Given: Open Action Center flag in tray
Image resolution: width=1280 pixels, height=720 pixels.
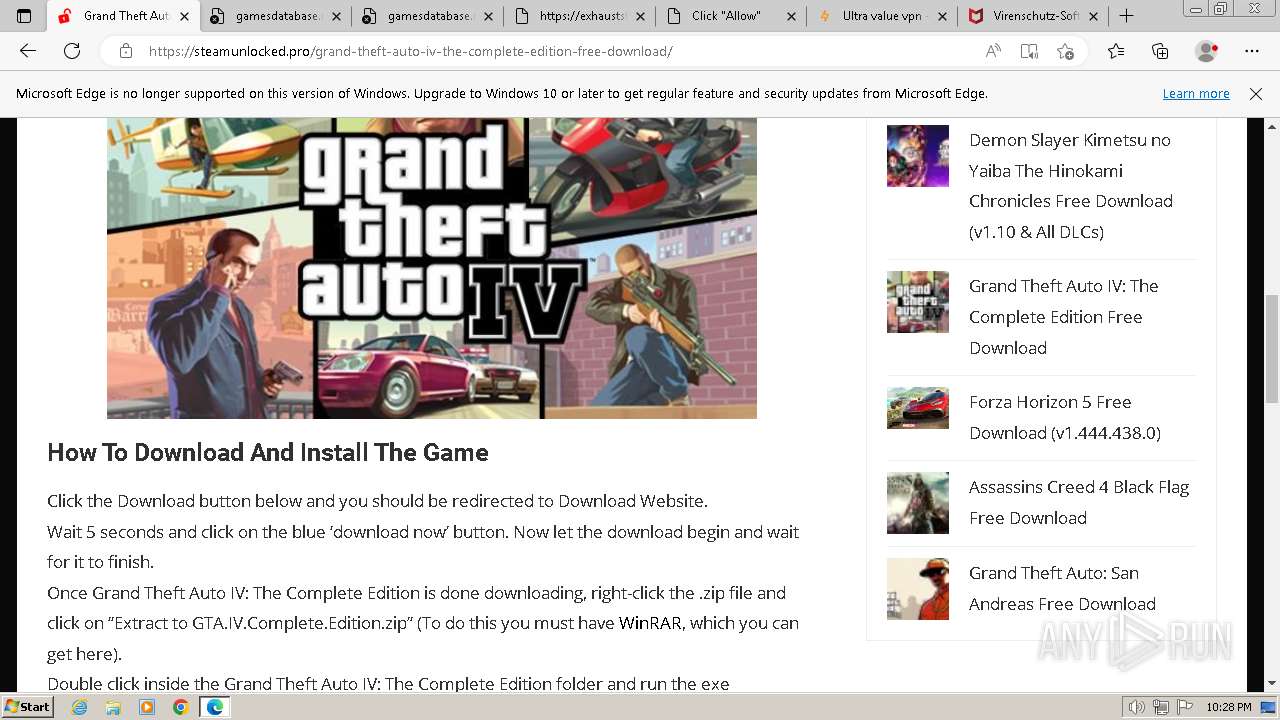Looking at the screenshot, I should pos(1184,707).
